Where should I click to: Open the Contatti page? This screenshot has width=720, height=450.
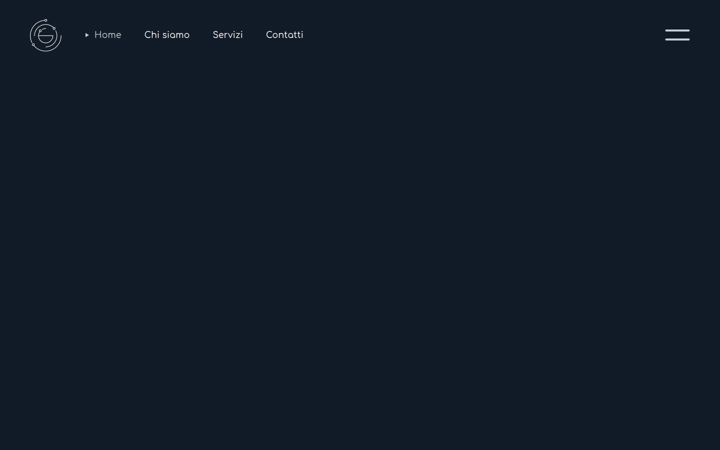(284, 35)
